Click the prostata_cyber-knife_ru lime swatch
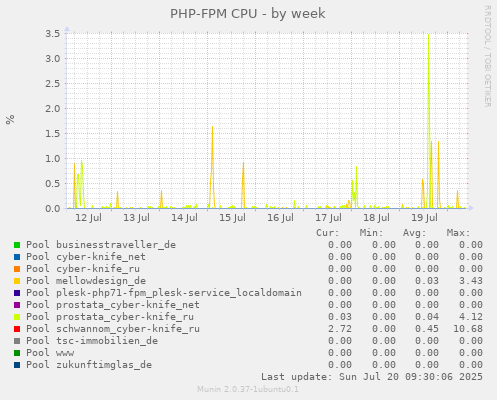Screen dimensions: 497x400 (x=17, y=317)
